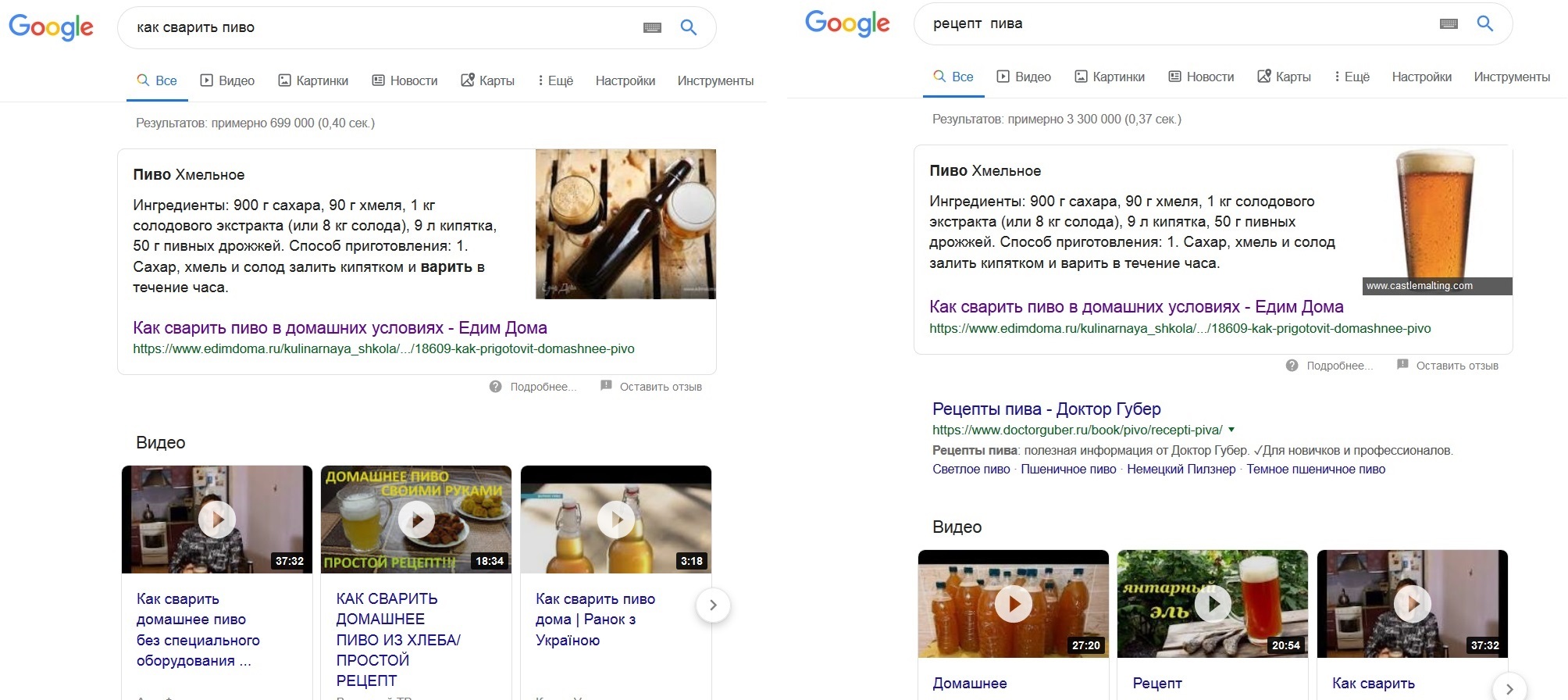Image resolution: width=1568 pixels, height=700 pixels.
Task: Open the on-screen keyboard in the left search bar
Action: (652, 27)
